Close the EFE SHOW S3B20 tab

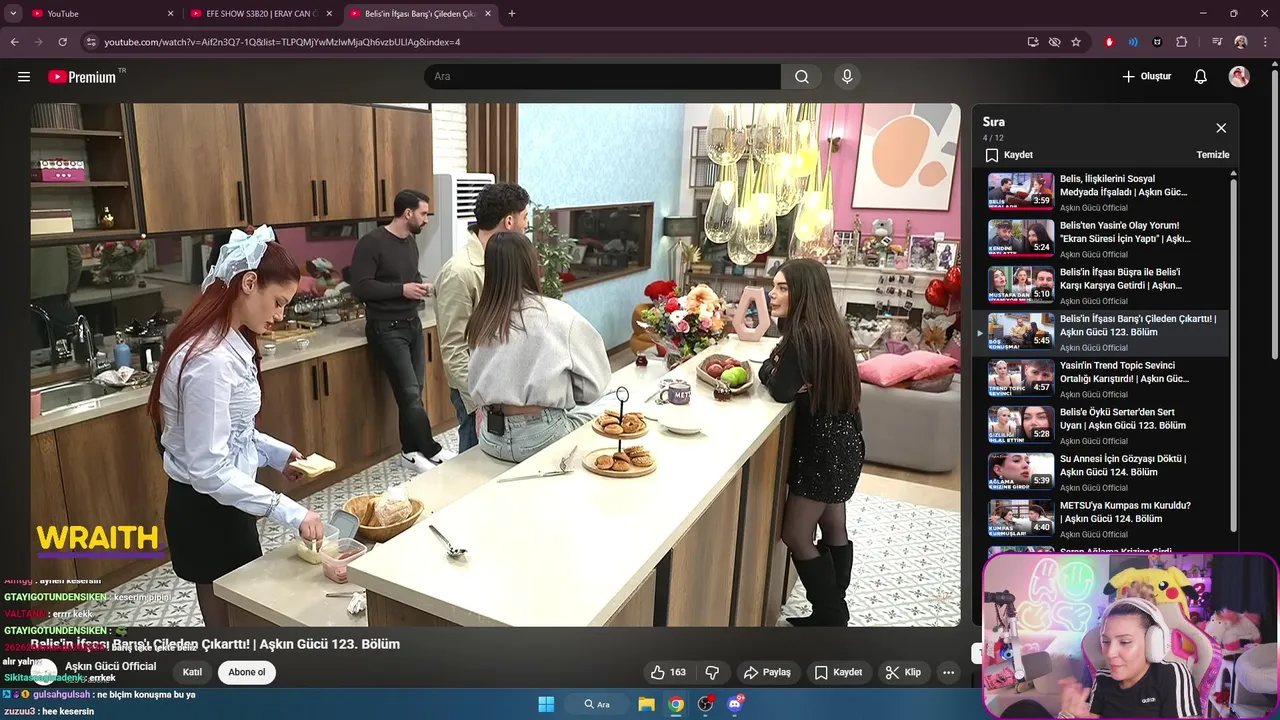pyautogui.click(x=329, y=14)
